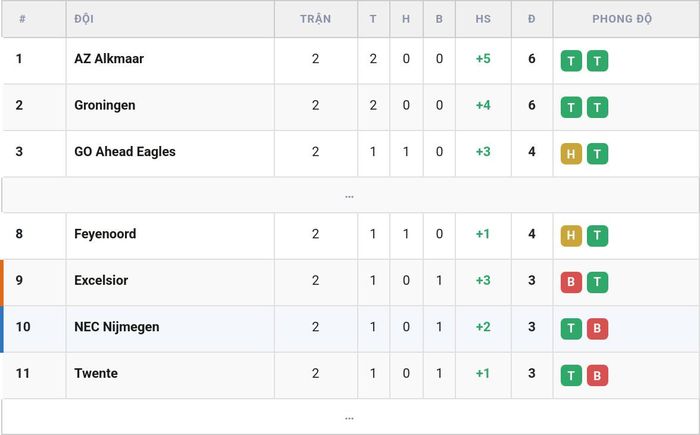Image resolution: width=700 pixels, height=435 pixels.
Task: Click Excelsior's red B loss badge
Action: (x=571, y=282)
